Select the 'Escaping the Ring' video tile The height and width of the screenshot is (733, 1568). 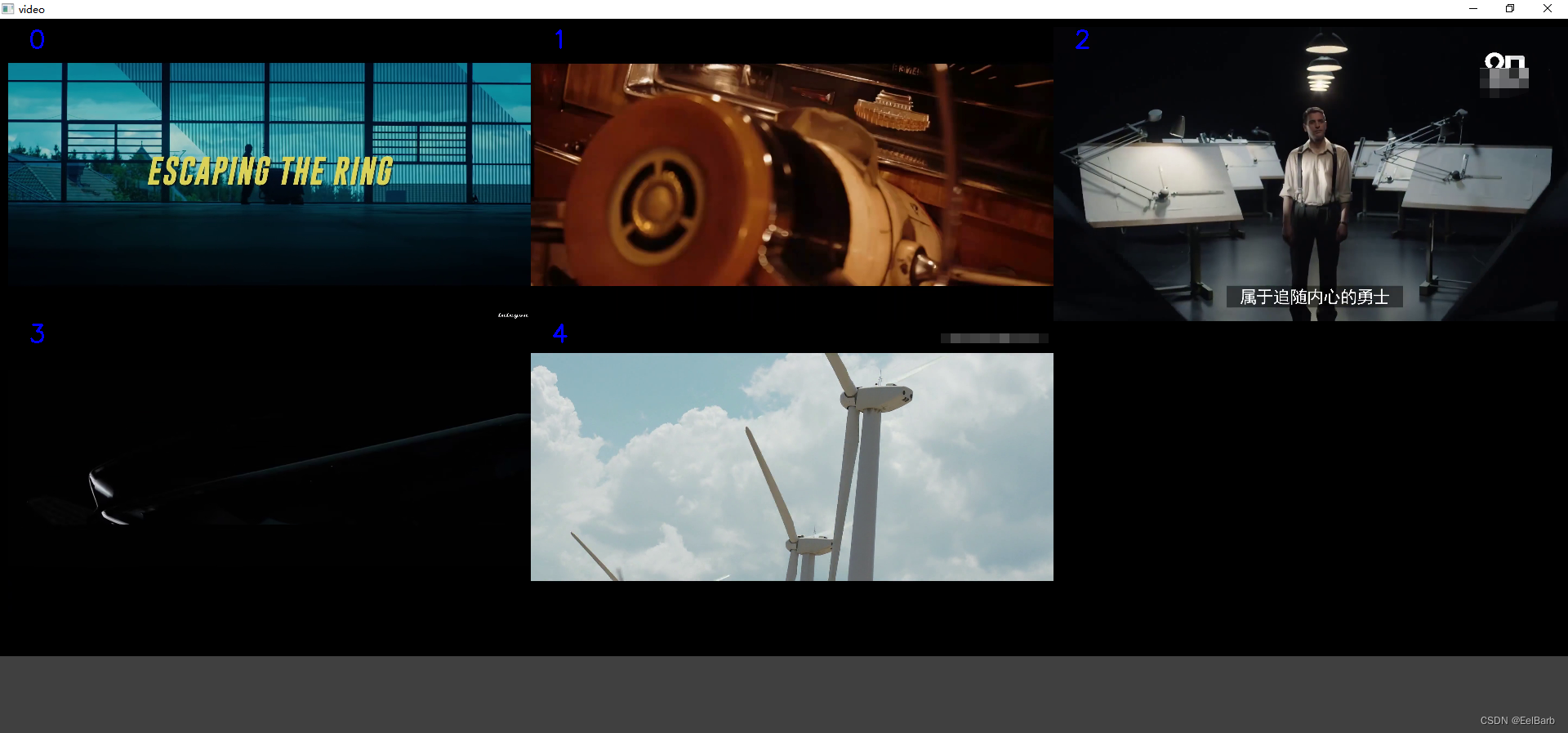pos(269,173)
